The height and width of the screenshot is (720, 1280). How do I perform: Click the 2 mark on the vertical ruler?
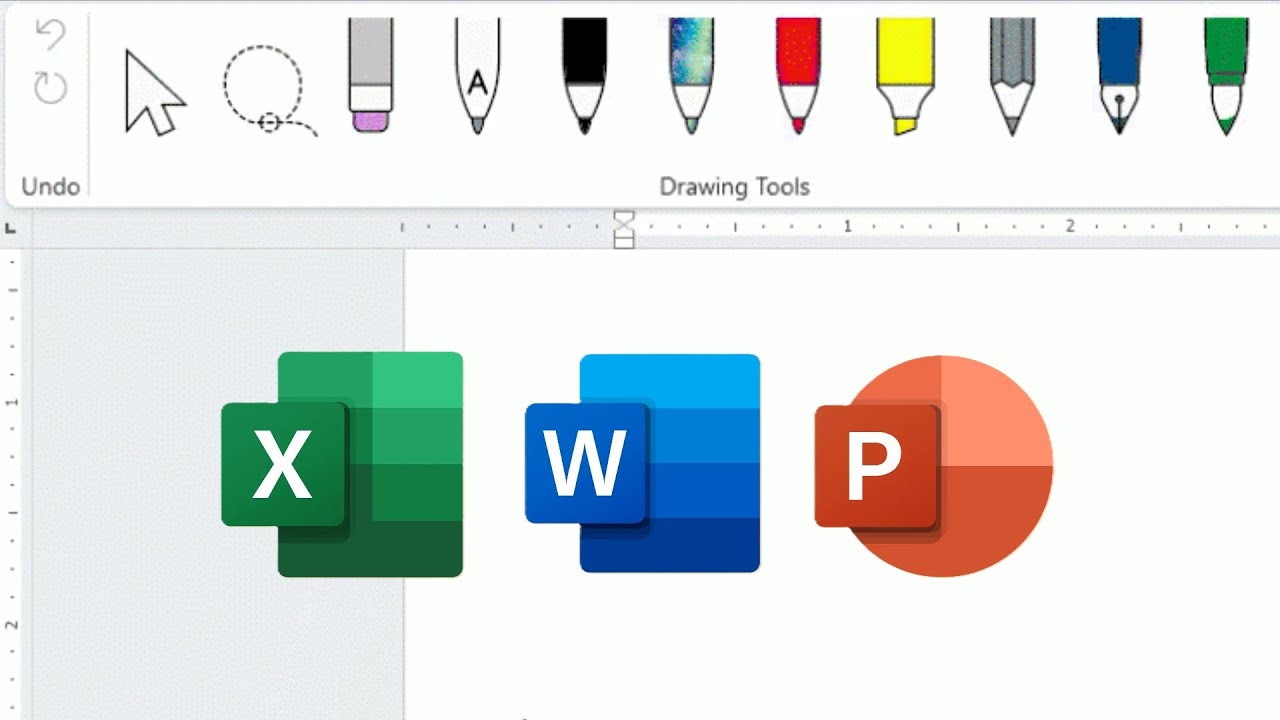click(x=13, y=625)
